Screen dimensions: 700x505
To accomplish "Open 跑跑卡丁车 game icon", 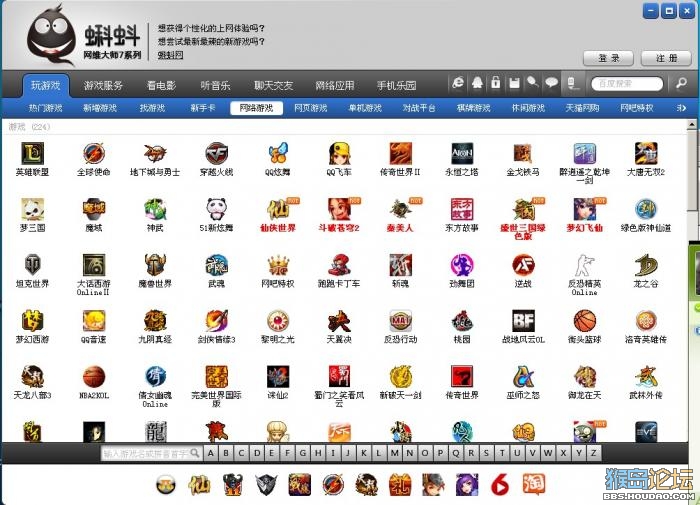I will [339, 265].
